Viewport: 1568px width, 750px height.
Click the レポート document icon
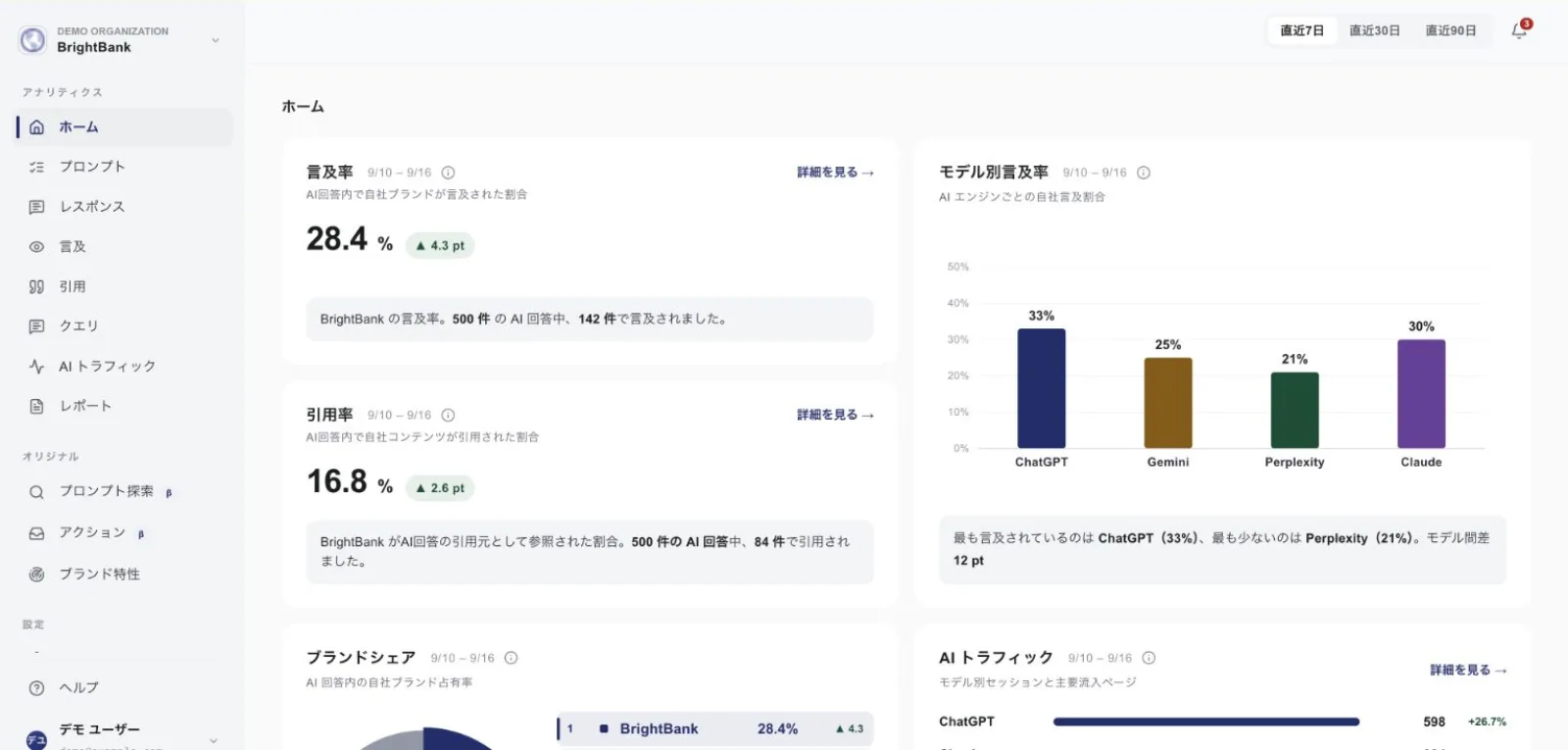[36, 406]
